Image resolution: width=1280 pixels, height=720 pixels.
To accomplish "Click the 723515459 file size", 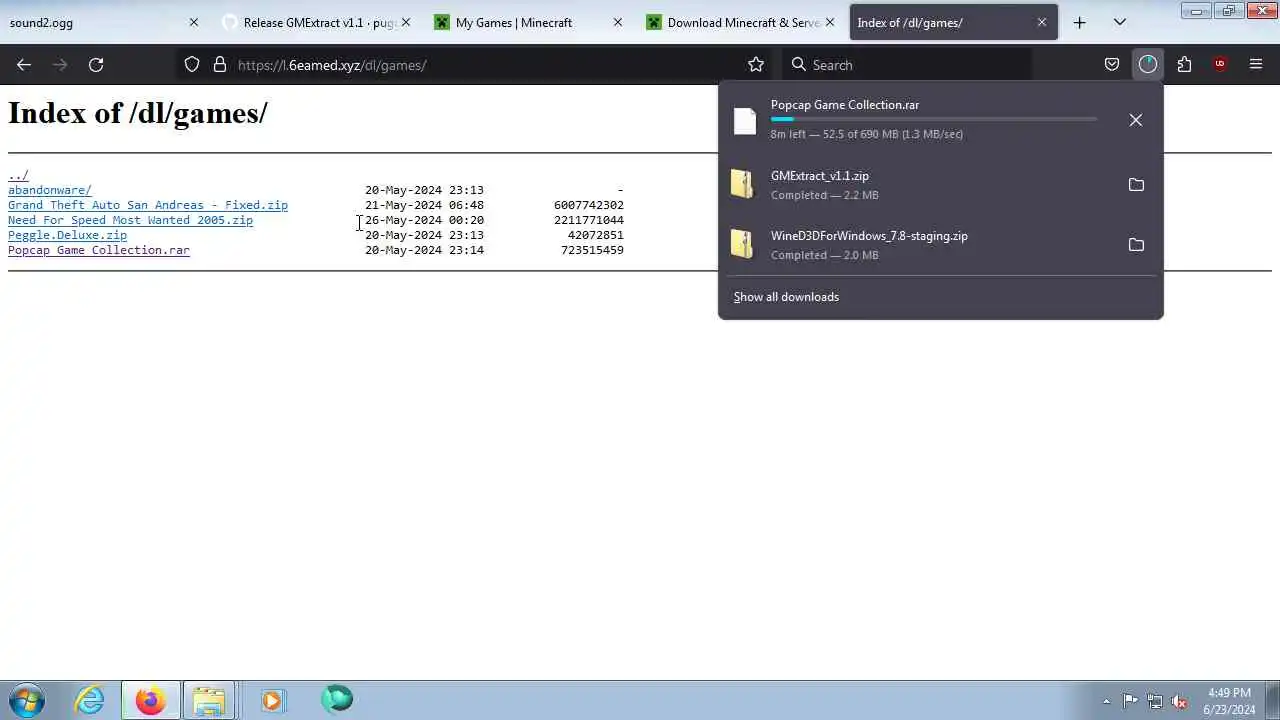I will pyautogui.click(x=592, y=250).
